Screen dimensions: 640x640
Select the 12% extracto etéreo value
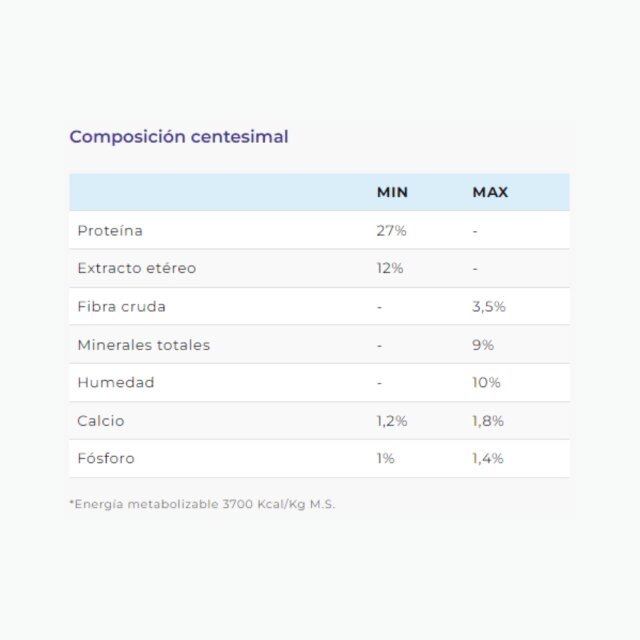click(x=390, y=268)
